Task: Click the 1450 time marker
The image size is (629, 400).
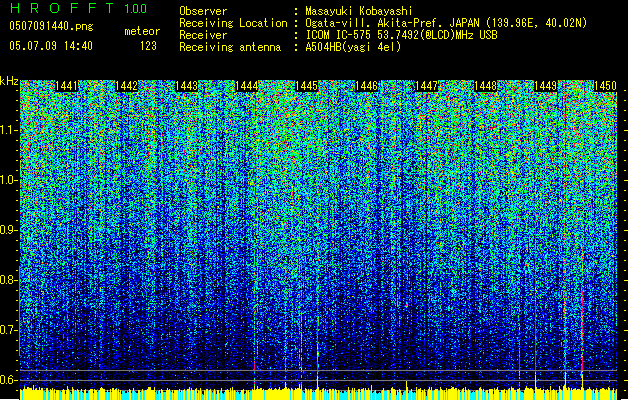Action: point(605,86)
